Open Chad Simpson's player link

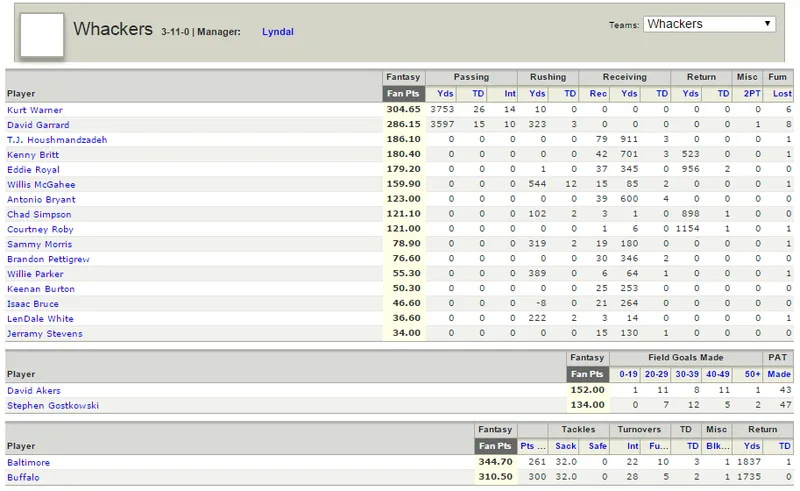click(x=39, y=214)
